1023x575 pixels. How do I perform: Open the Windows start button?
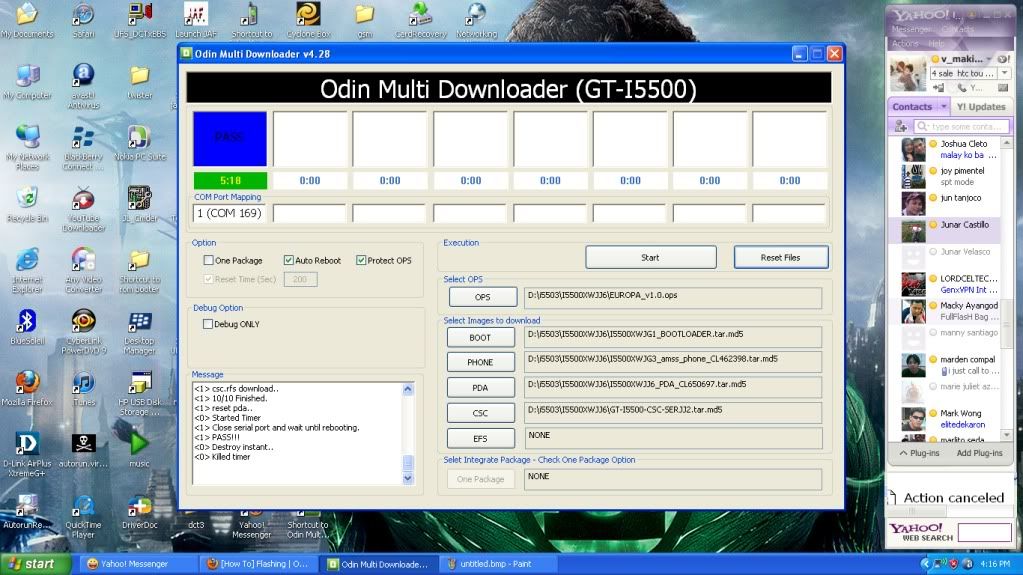point(35,564)
